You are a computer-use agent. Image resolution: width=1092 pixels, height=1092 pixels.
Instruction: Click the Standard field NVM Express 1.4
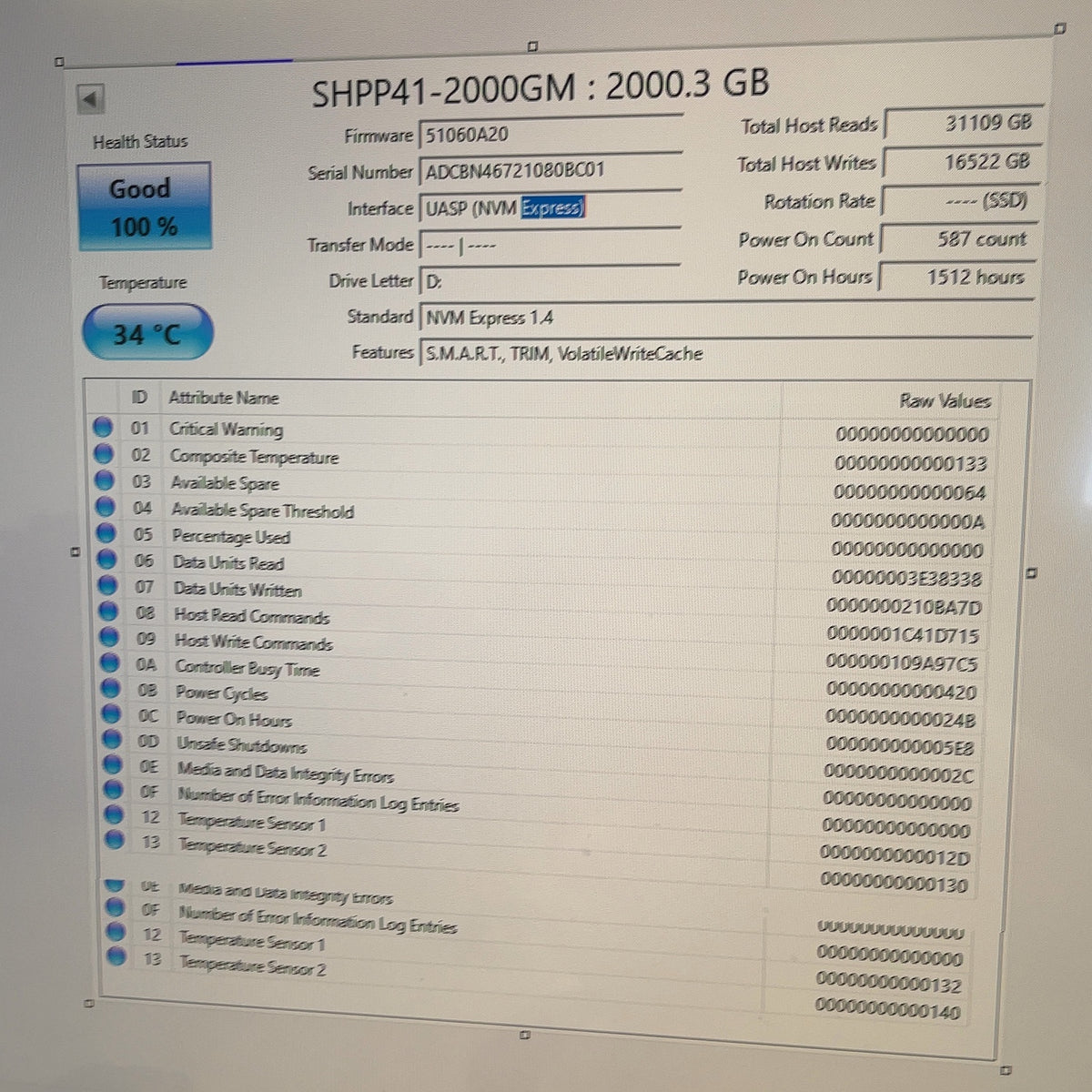point(725,318)
